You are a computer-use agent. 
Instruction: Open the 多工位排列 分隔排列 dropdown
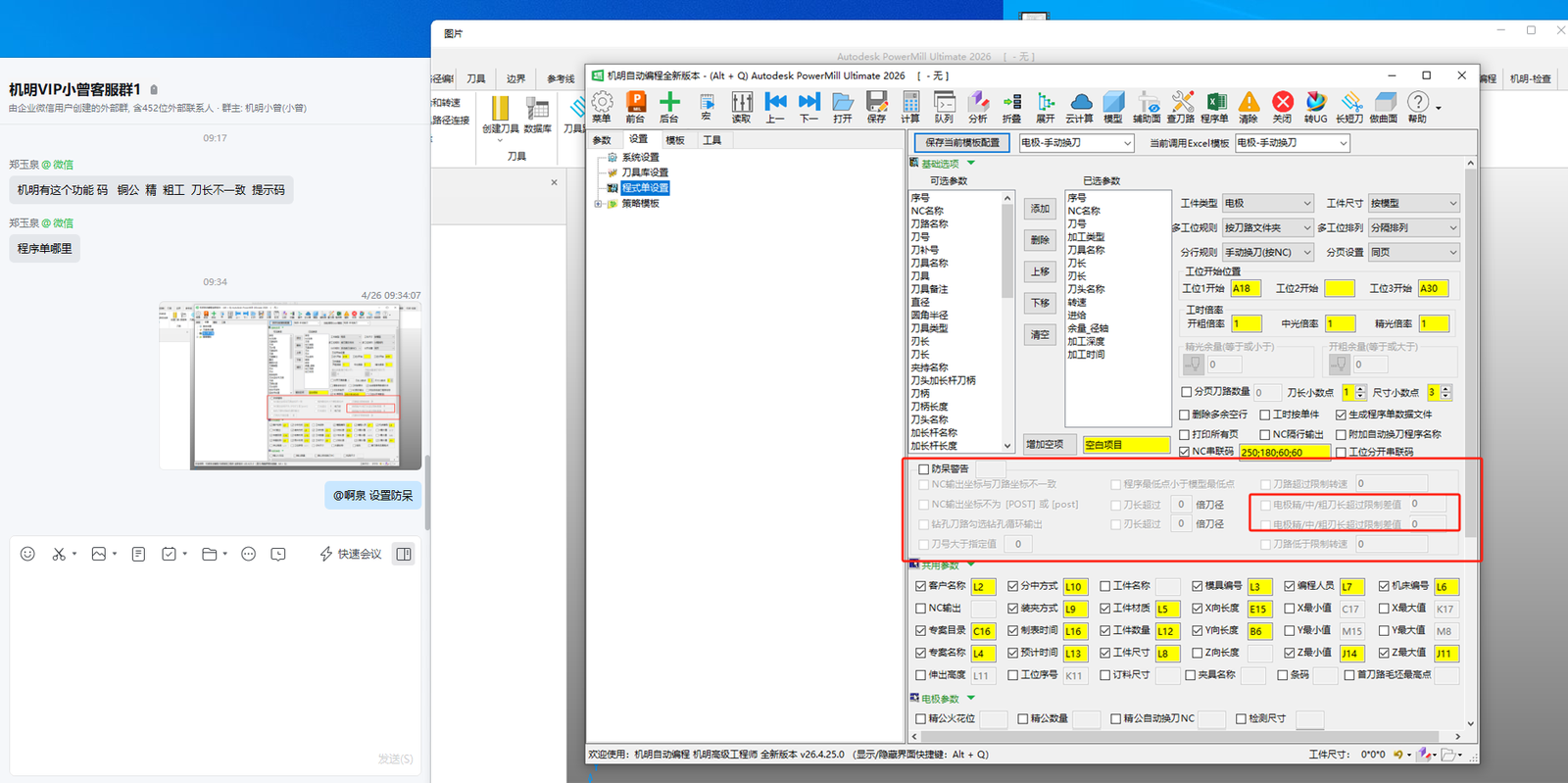pos(1414,227)
